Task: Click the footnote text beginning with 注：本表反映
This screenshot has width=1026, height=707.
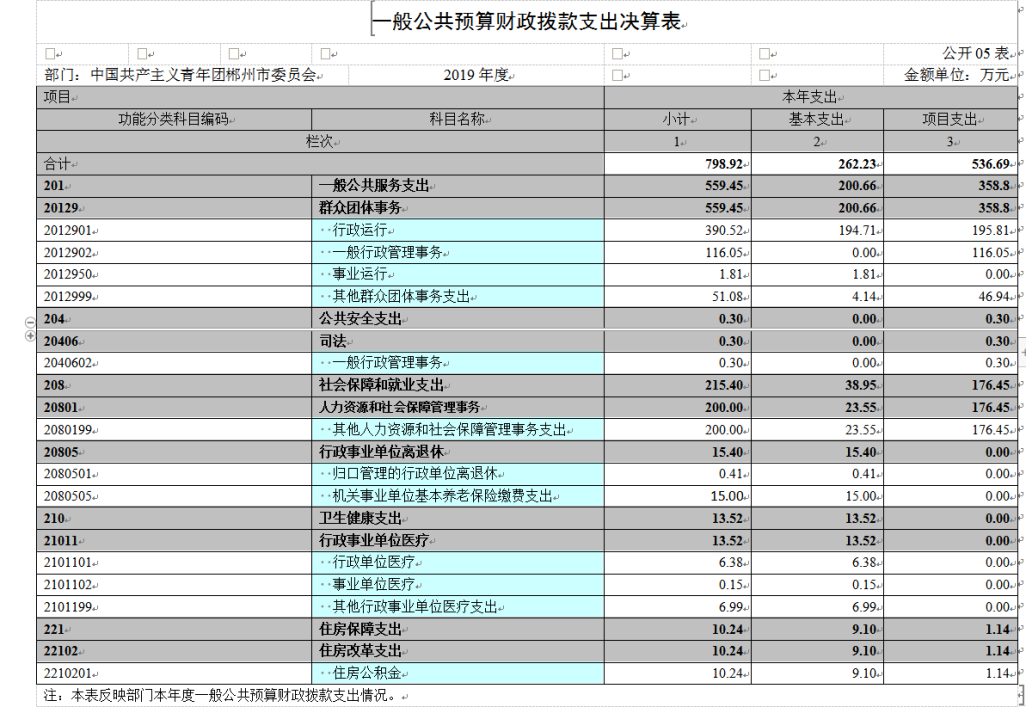Action: point(220,695)
